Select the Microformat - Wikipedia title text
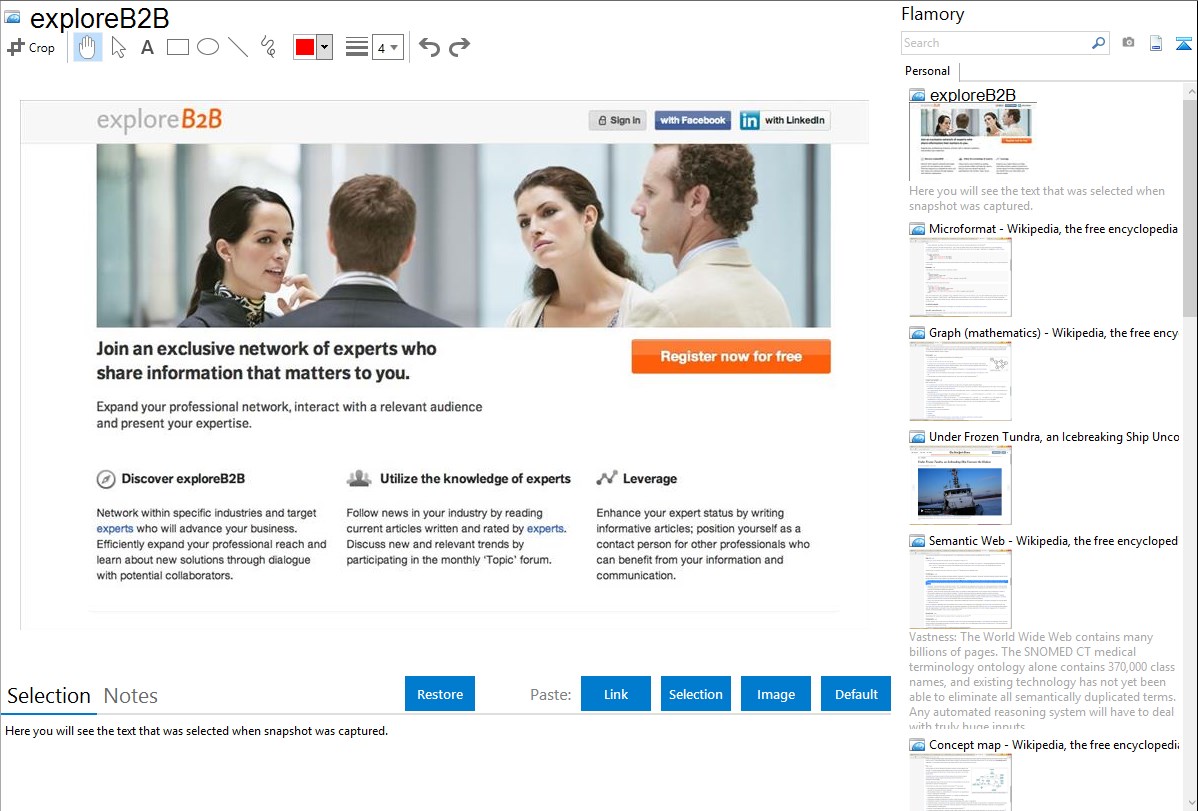Viewport: 1198px width, 811px height. pyautogui.click(x=1053, y=229)
